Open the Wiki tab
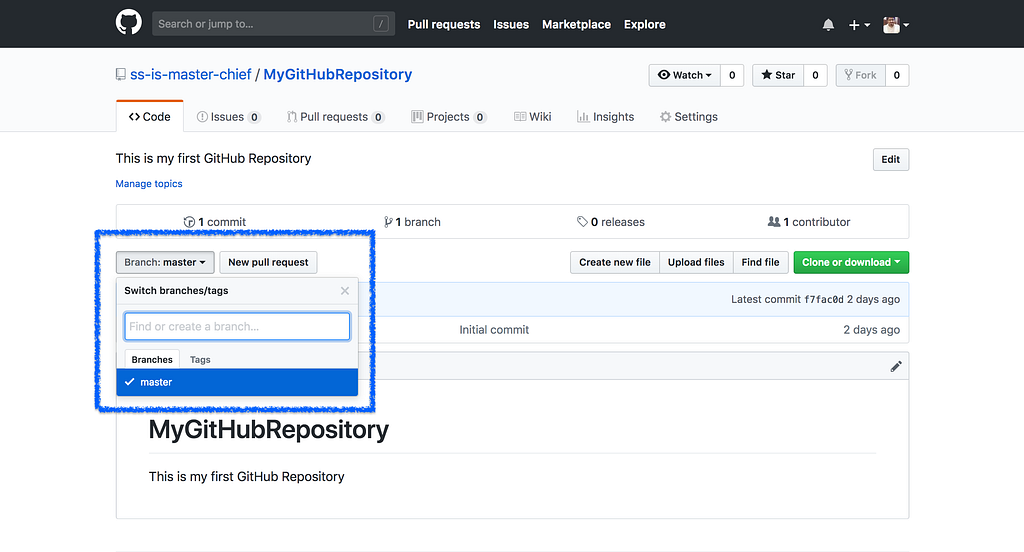This screenshot has width=1024, height=552. point(533,117)
